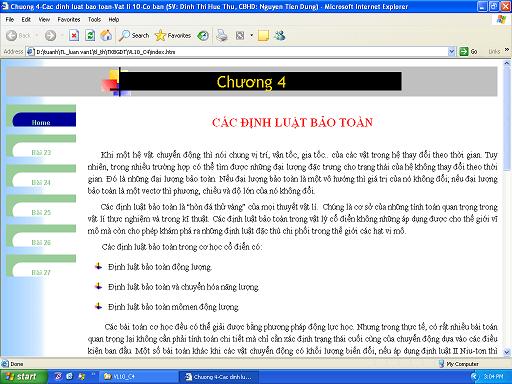This screenshot has height=384, width=512.
Task: Click the Windows flag logo throbber
Action: coord(501,20)
